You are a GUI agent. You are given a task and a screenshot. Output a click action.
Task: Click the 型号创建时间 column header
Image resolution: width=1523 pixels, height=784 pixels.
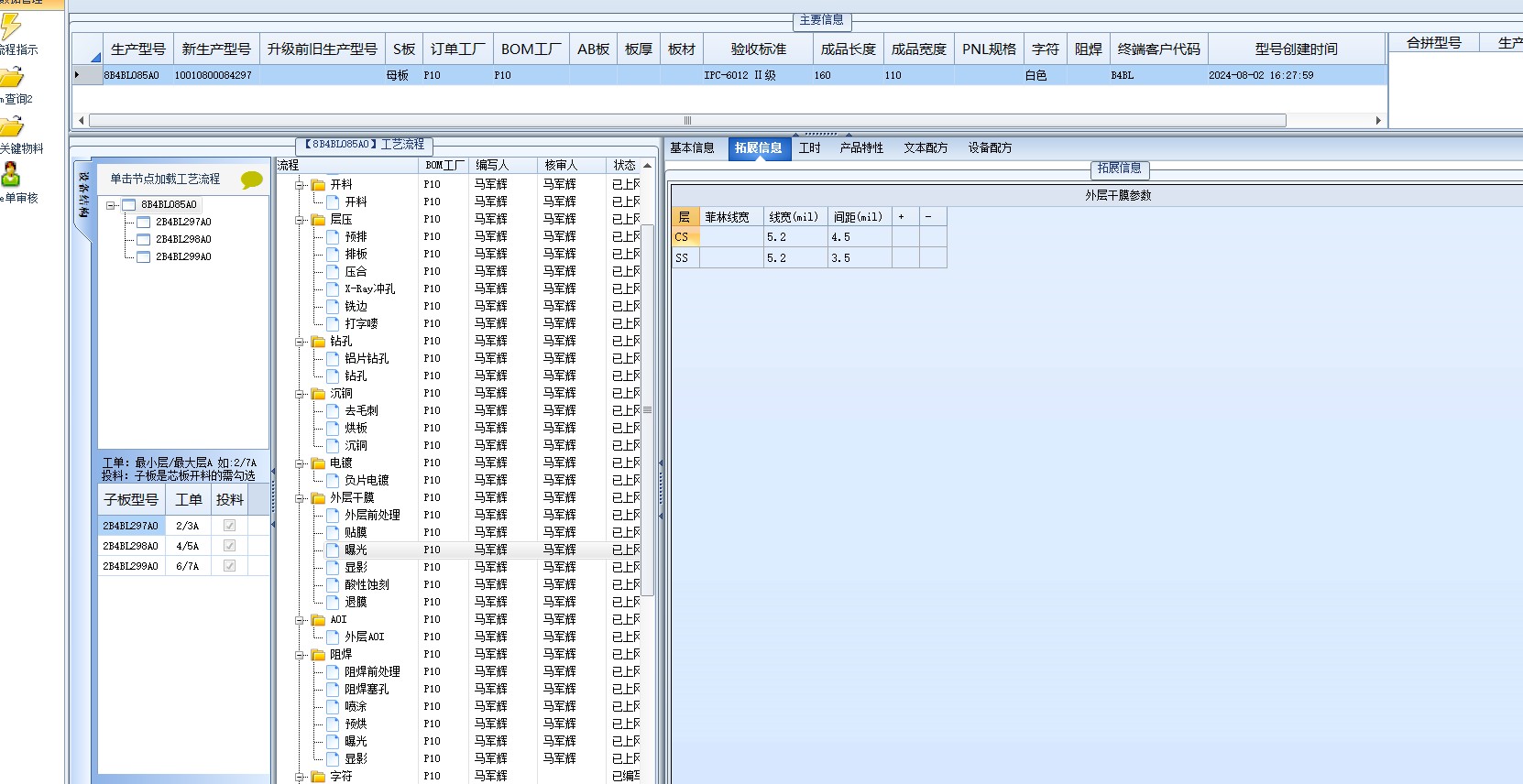click(x=1296, y=49)
